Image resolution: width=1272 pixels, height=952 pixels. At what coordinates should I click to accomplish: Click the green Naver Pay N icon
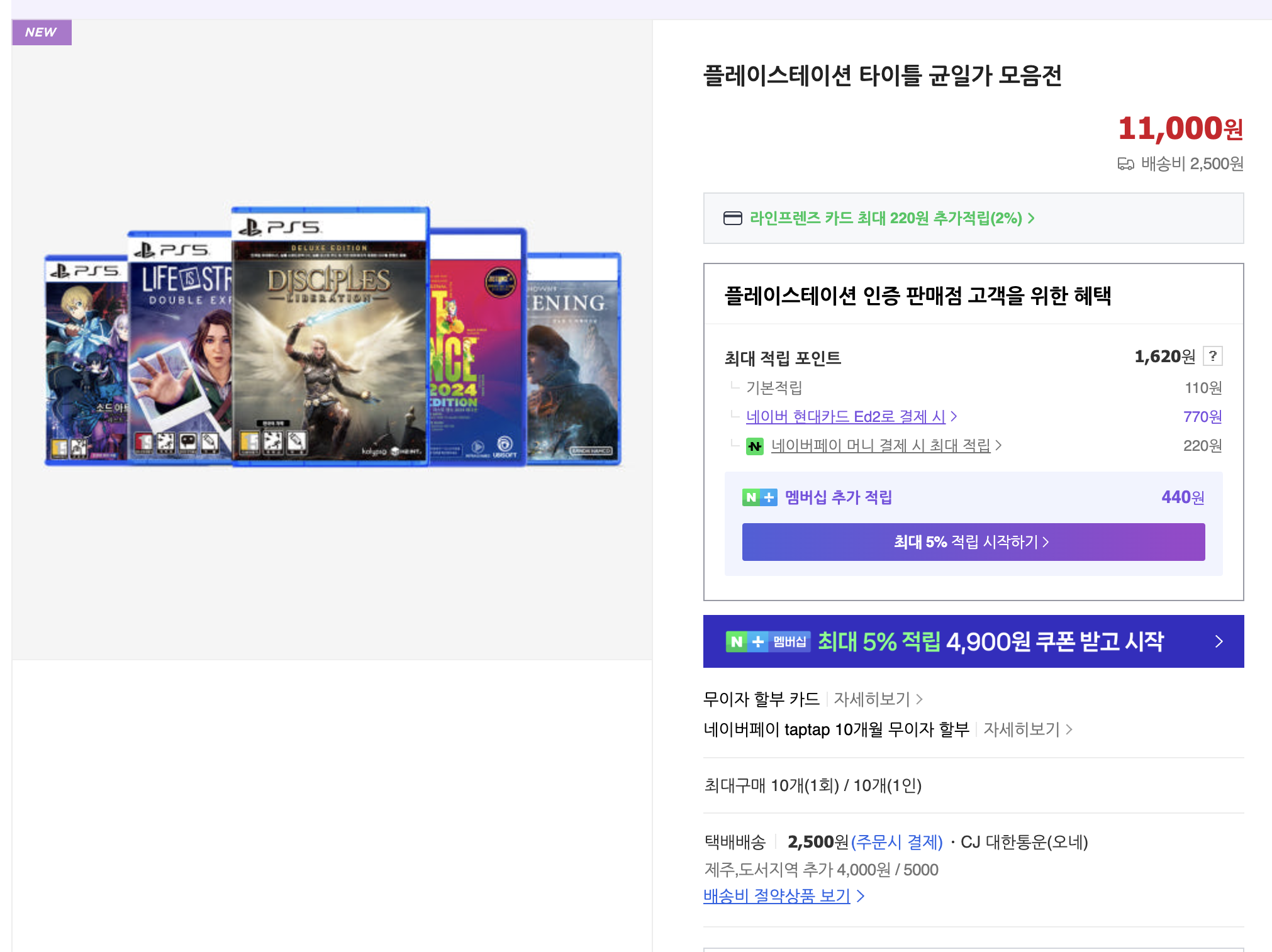point(754,446)
